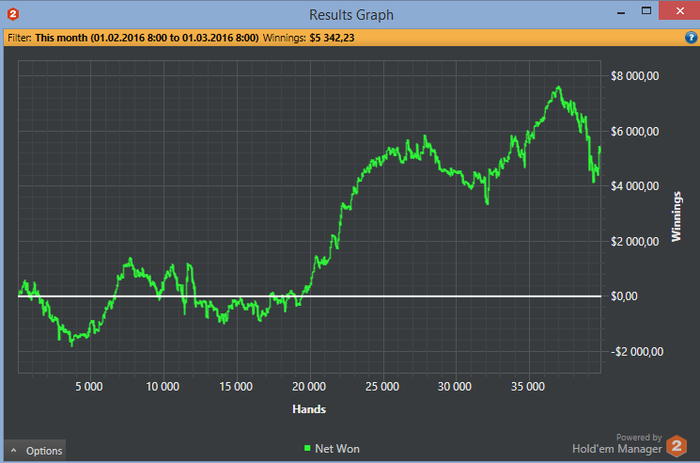Viewport: 700px width, 463px height.
Task: Click the 5 000 hands axis label
Action: click(x=89, y=386)
